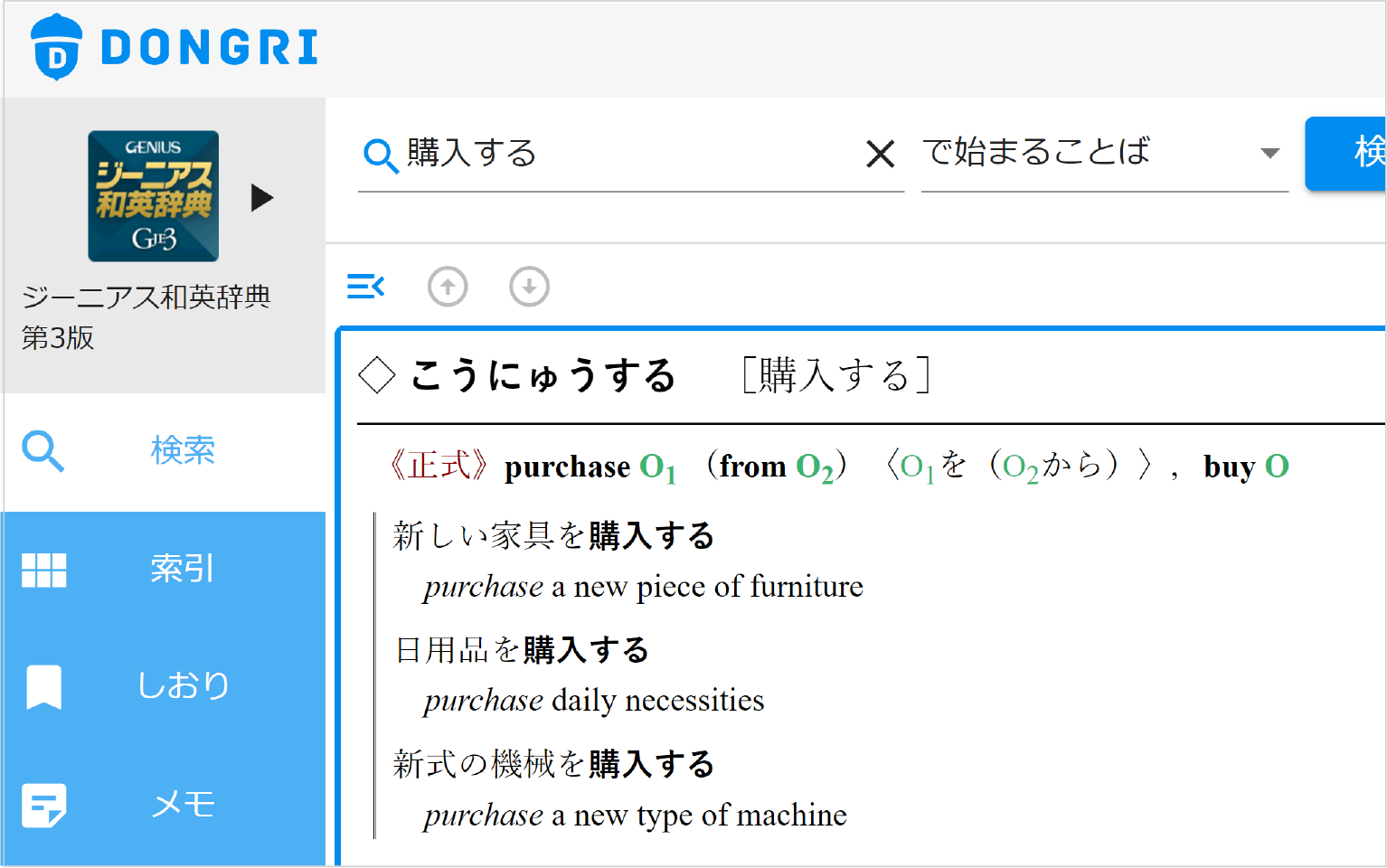The height and width of the screenshot is (868, 1387).
Task: Click the diamond icon before こうにゅうする
Action: pos(376,375)
